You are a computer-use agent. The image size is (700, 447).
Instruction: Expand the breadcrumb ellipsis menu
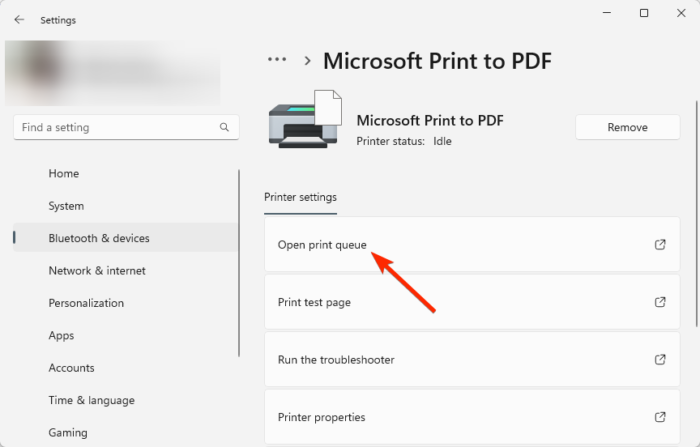pyautogui.click(x=277, y=61)
